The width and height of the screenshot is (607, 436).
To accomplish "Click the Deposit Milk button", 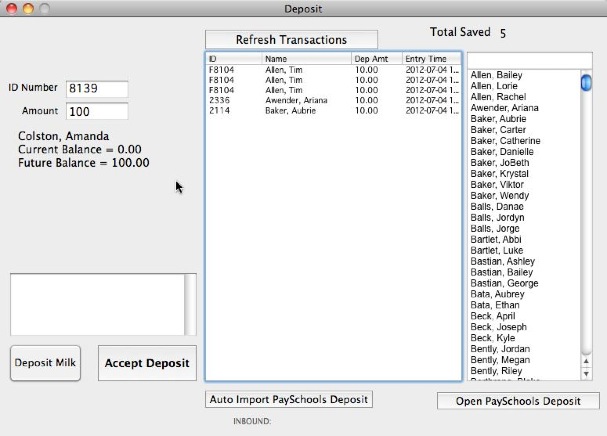I will point(45,363).
